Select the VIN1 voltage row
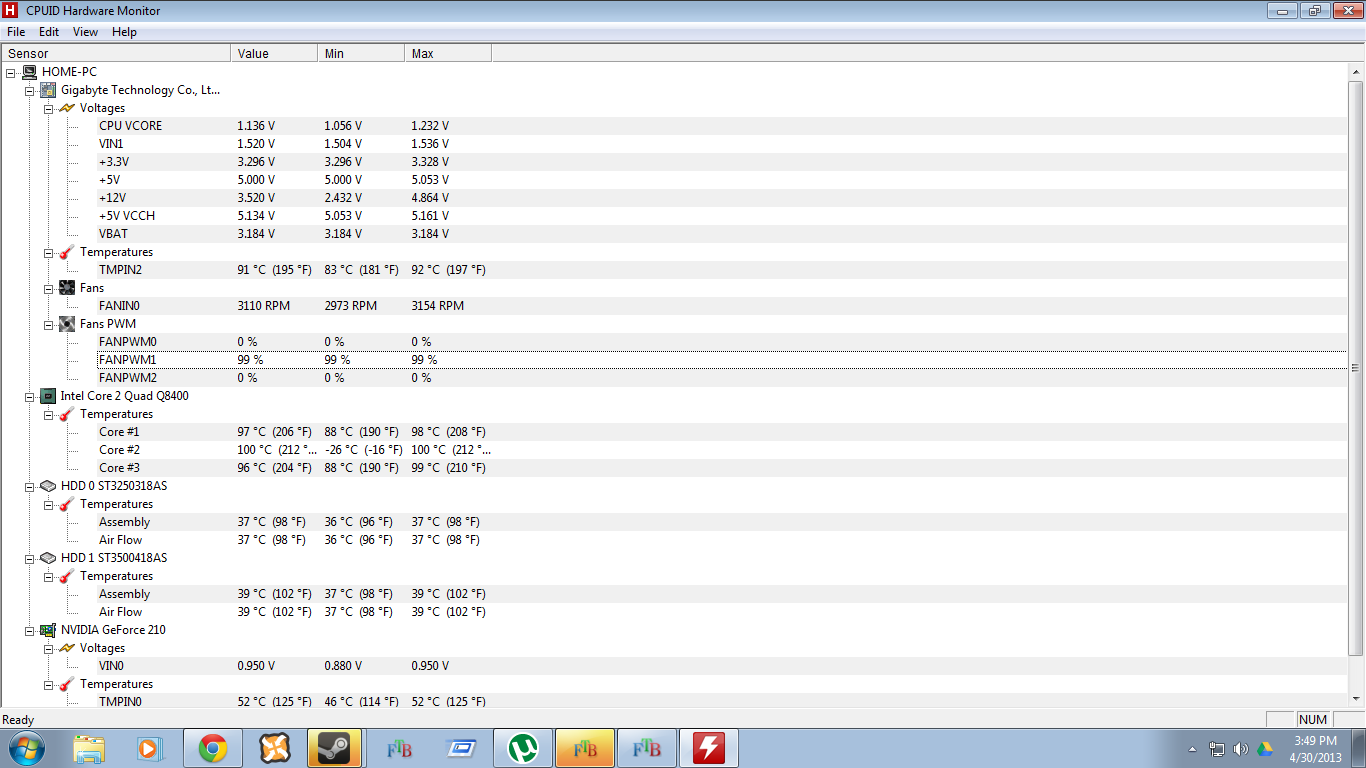1366x768 pixels. (723, 144)
